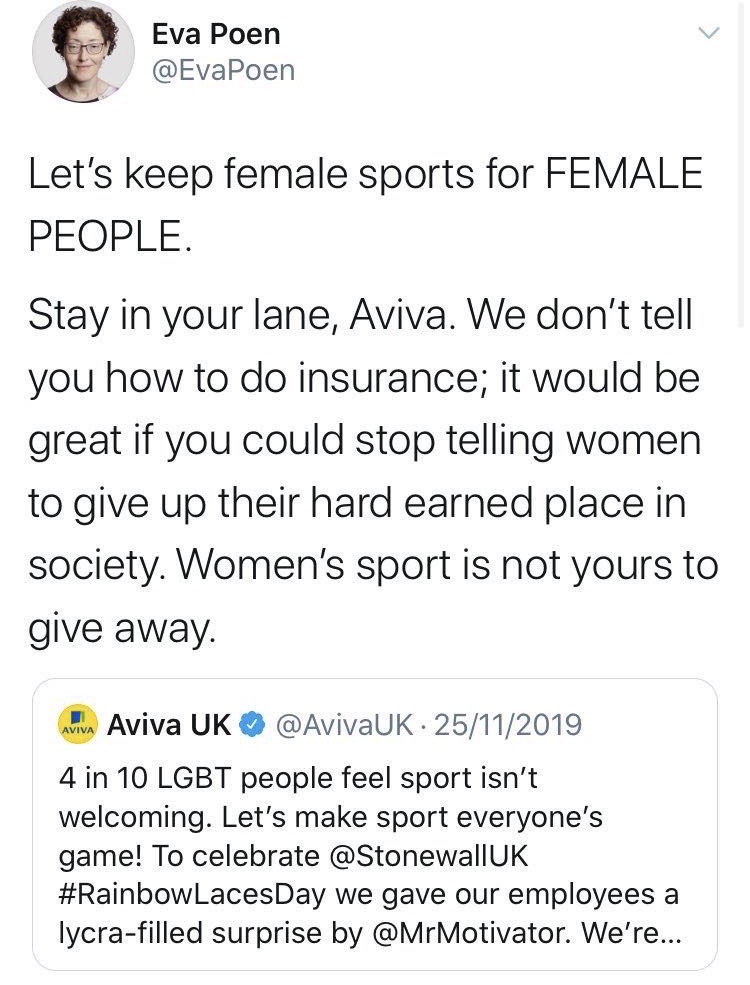
Task: Open Eva Poen's profile picture
Action: 83,52
